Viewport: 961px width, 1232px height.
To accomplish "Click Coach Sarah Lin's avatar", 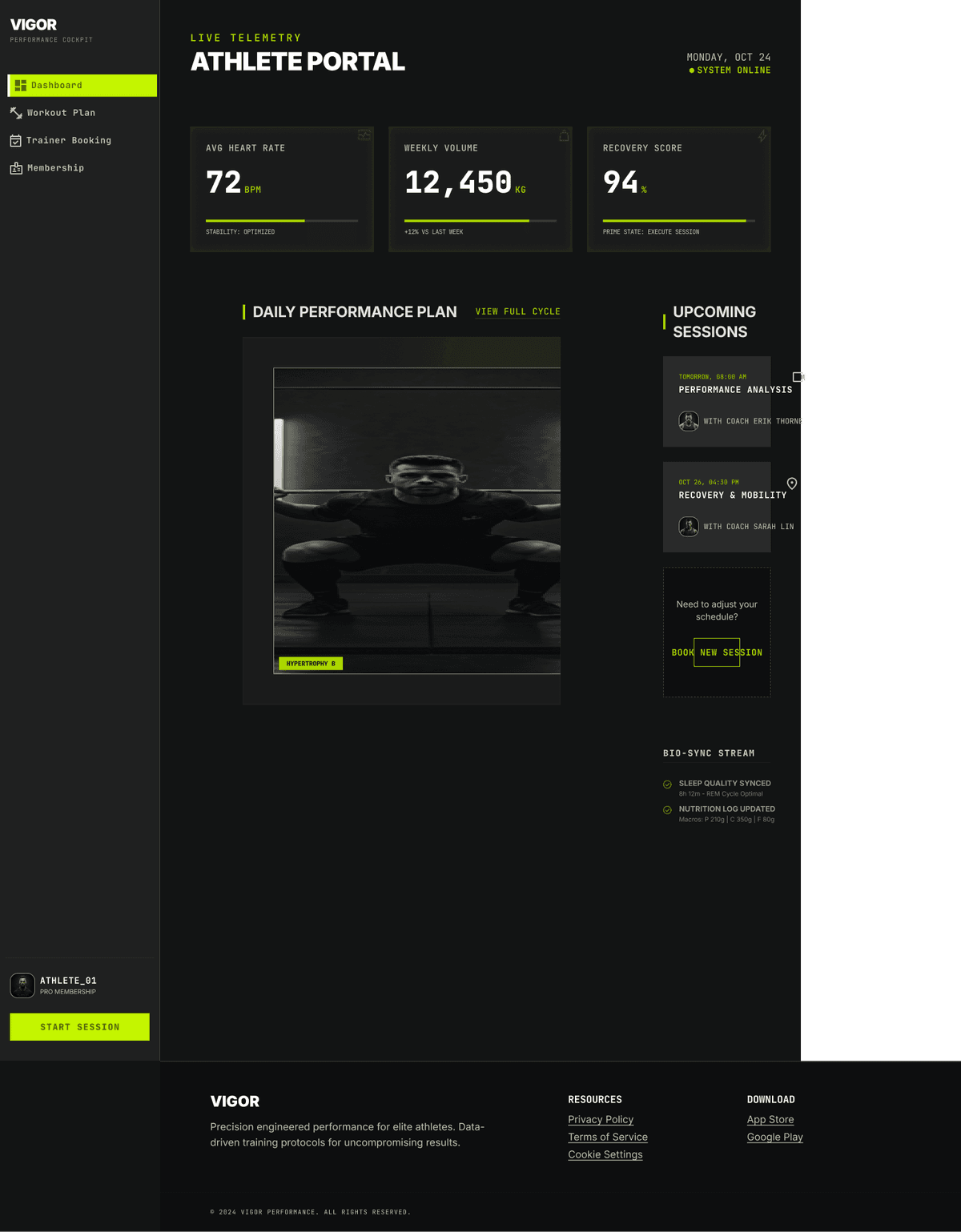I will [x=689, y=527].
